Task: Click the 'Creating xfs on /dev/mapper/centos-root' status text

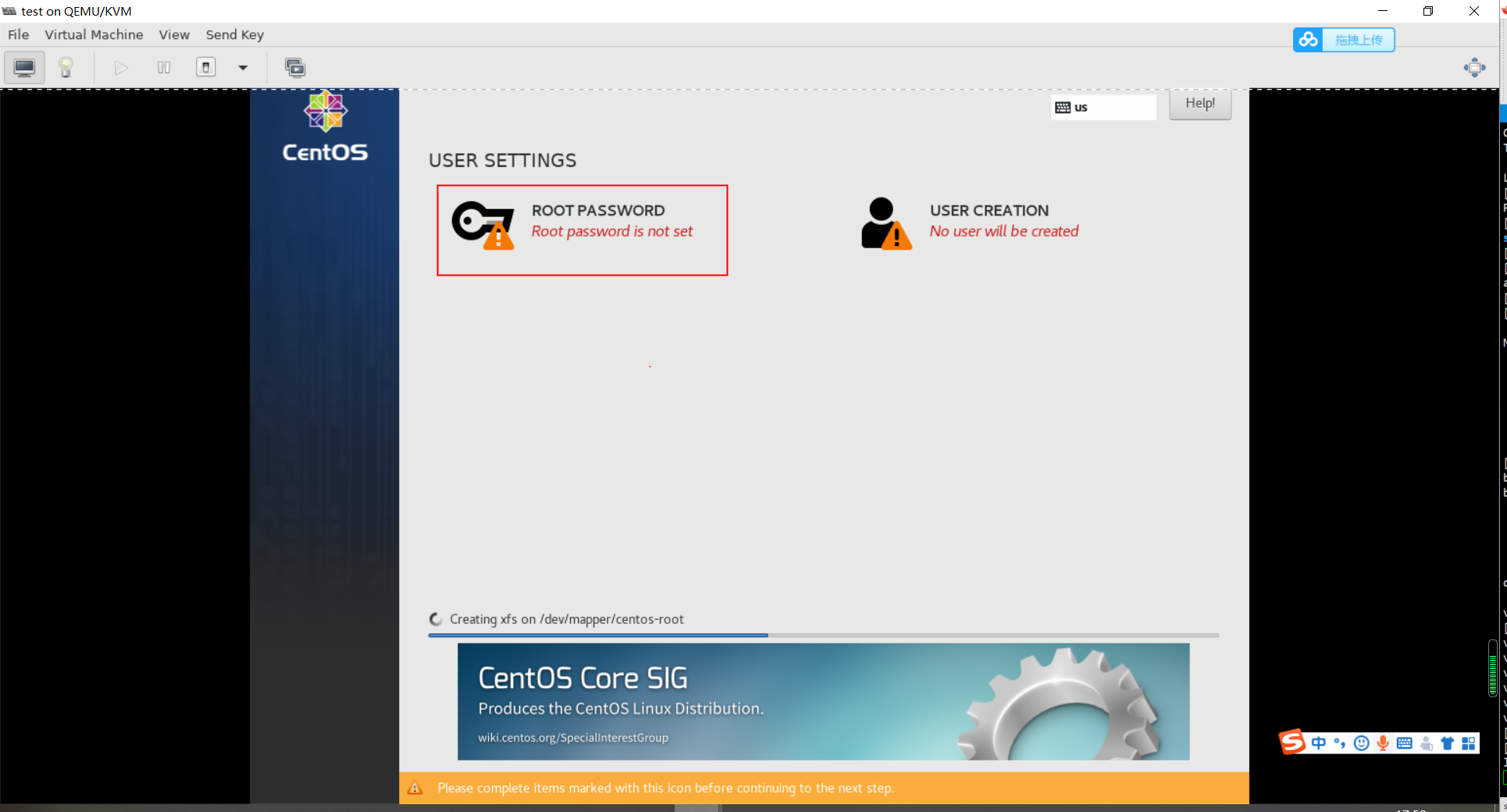Action: click(567, 619)
